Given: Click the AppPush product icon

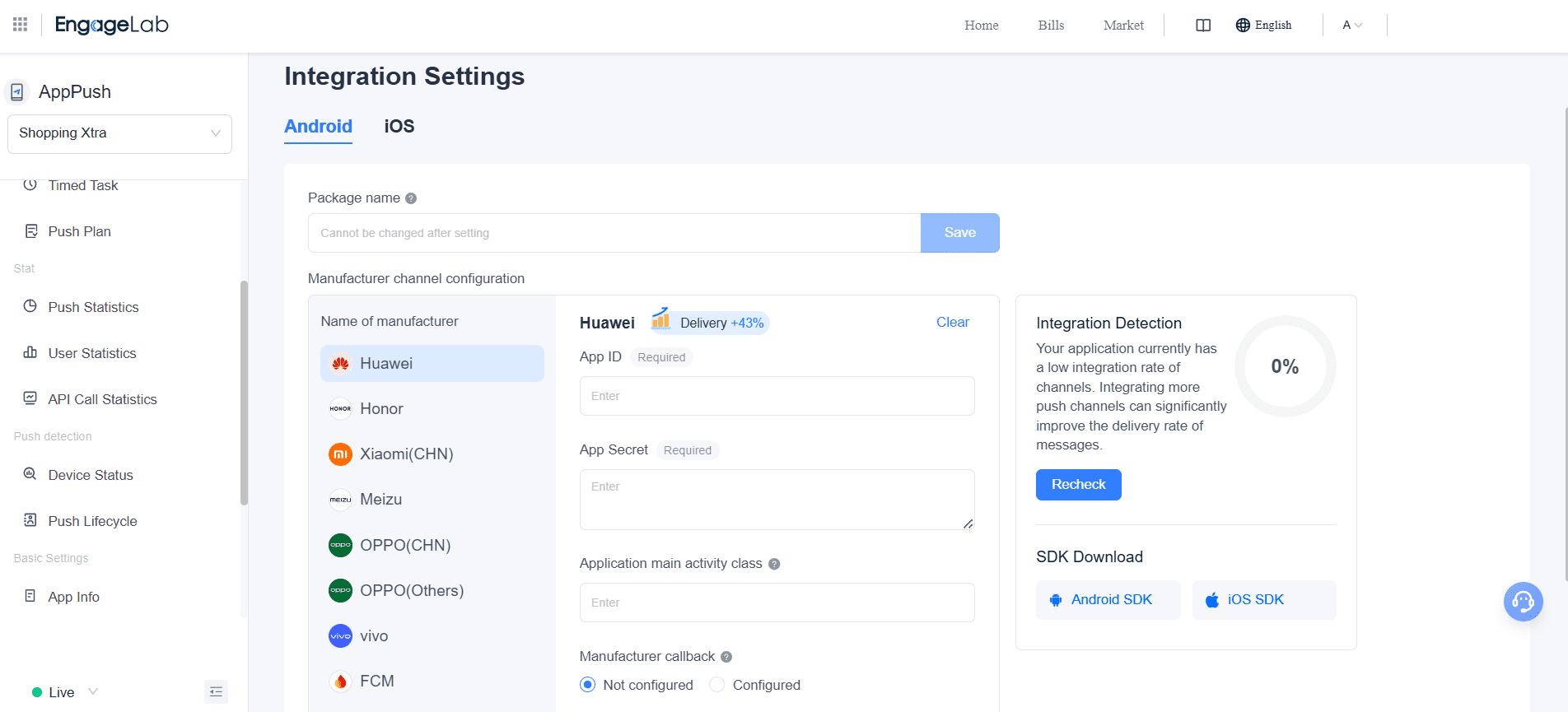Looking at the screenshot, I should click(x=17, y=92).
